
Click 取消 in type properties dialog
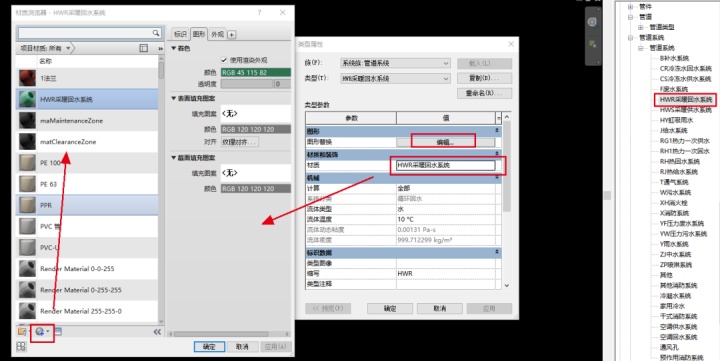point(439,308)
